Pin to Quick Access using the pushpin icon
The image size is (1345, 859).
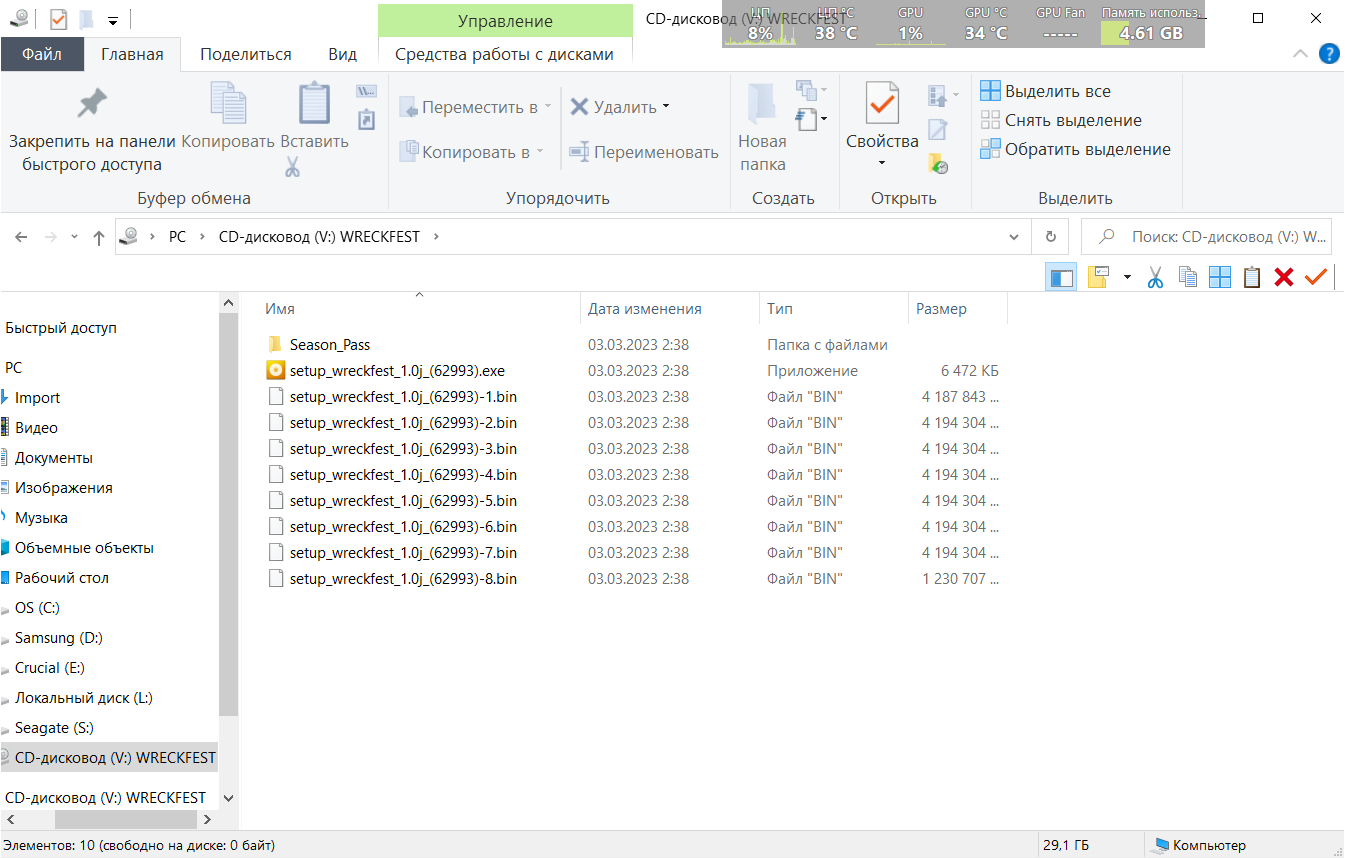click(92, 103)
